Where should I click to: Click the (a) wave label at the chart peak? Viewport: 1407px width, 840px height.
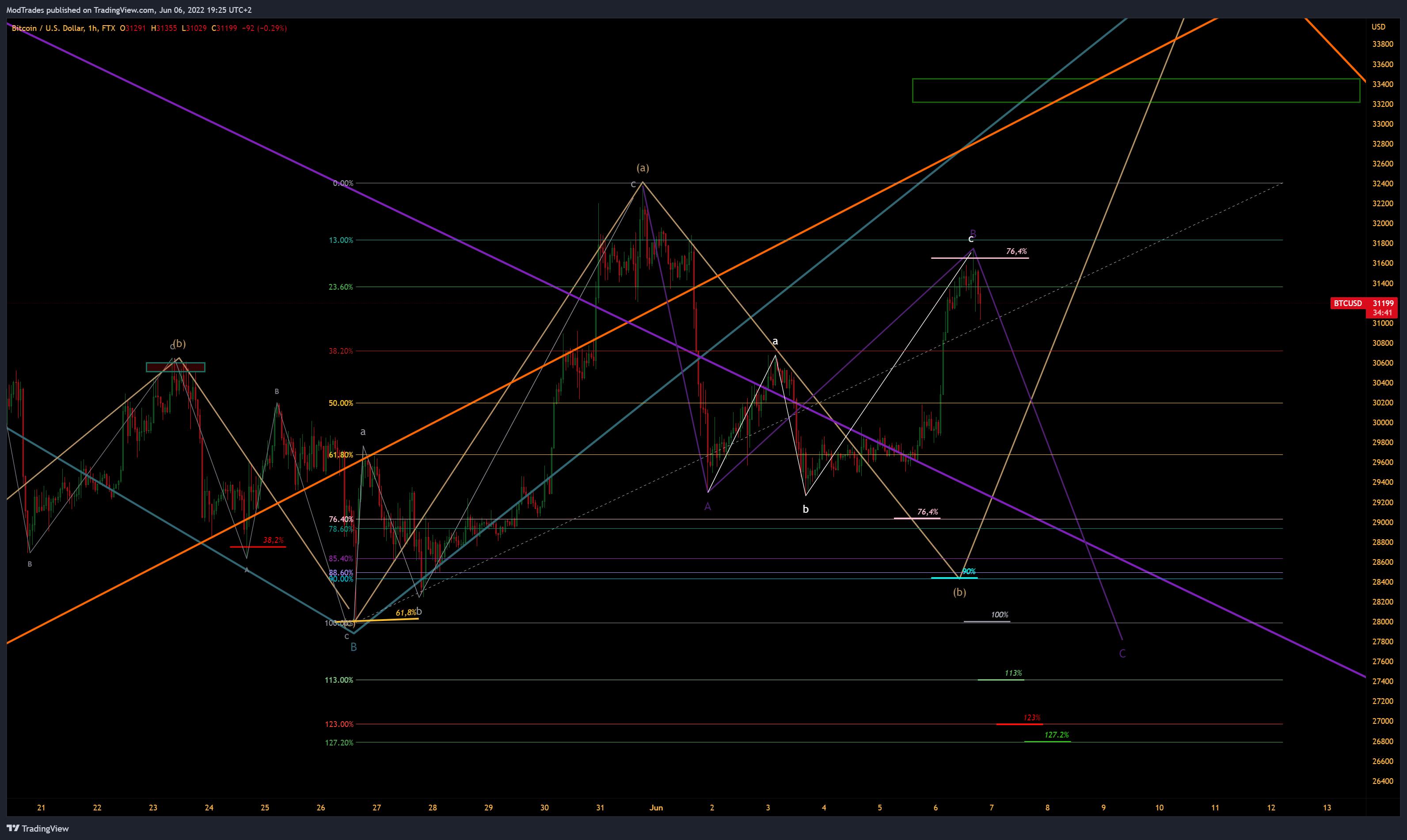643,168
